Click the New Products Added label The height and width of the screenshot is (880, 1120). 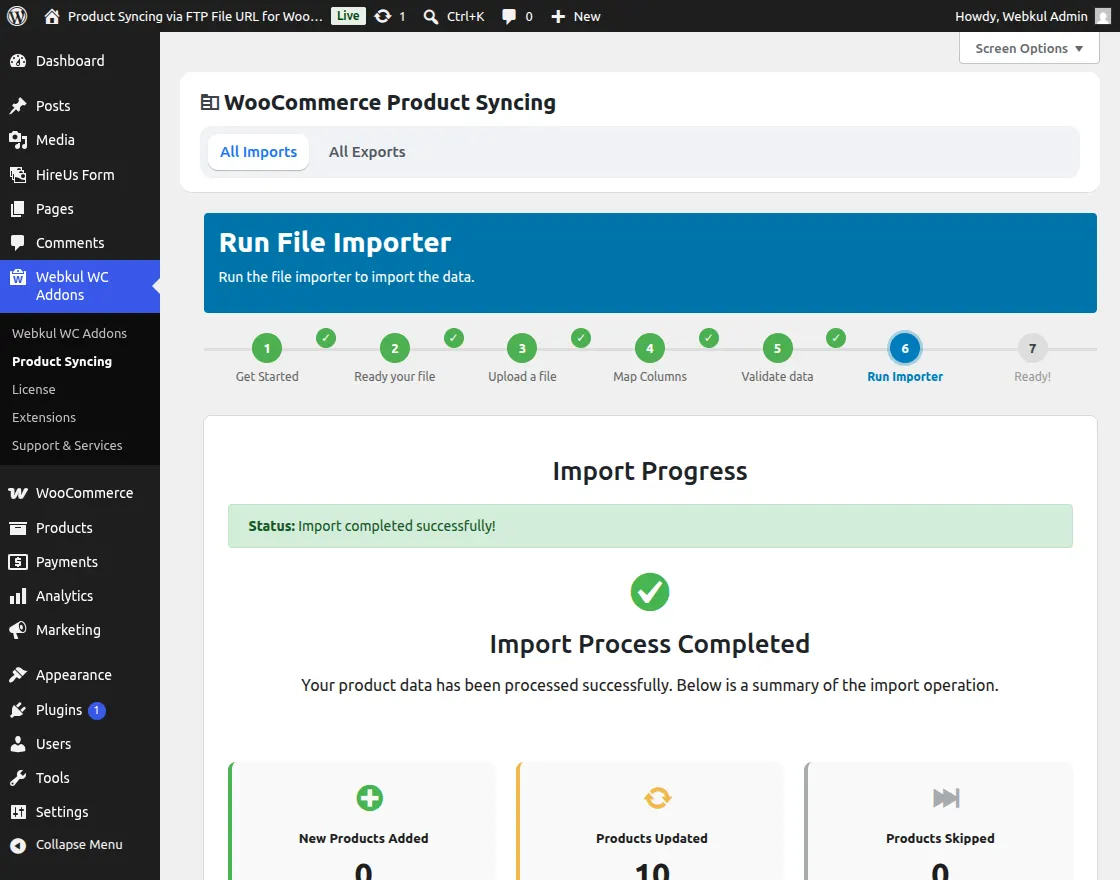[364, 839]
